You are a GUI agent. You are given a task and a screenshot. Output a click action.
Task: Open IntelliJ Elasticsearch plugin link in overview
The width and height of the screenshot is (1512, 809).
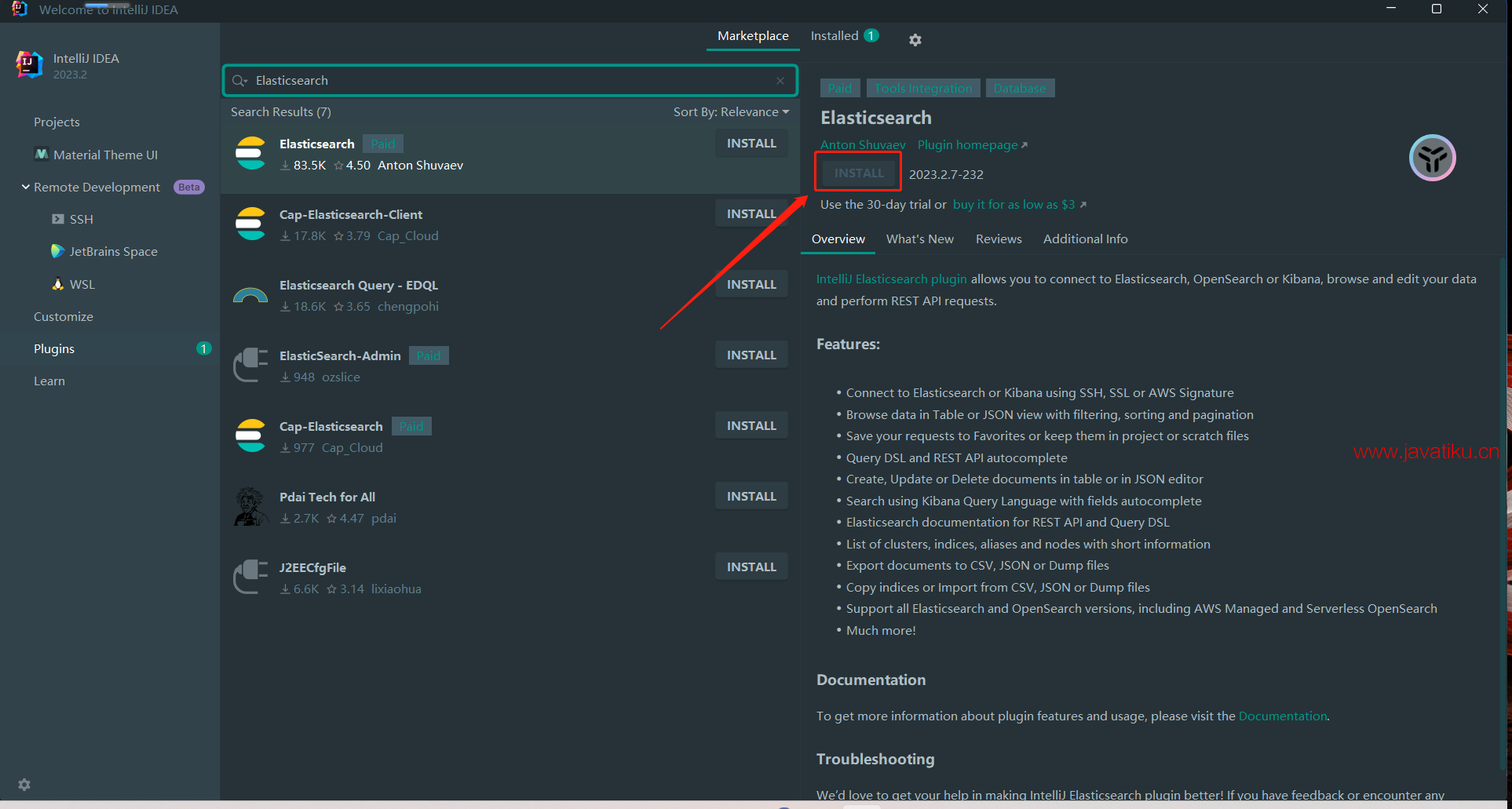[892, 279]
